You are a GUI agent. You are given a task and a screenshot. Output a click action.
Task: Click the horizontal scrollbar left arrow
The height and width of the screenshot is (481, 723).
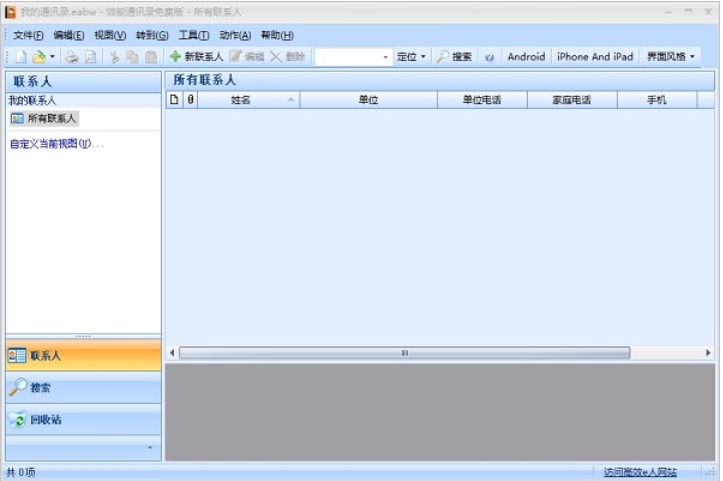[x=172, y=353]
